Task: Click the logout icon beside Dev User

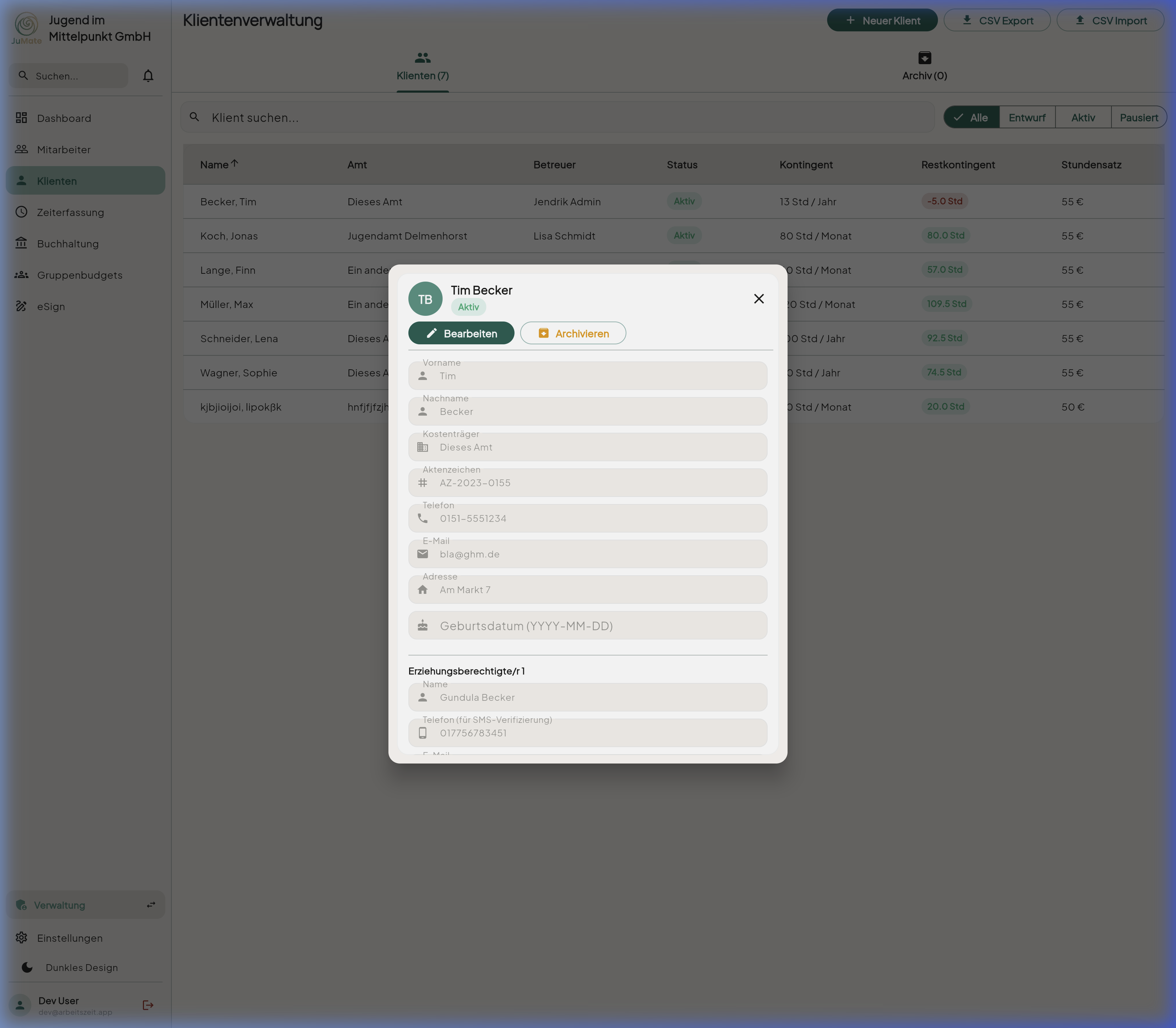Action: point(148,1004)
